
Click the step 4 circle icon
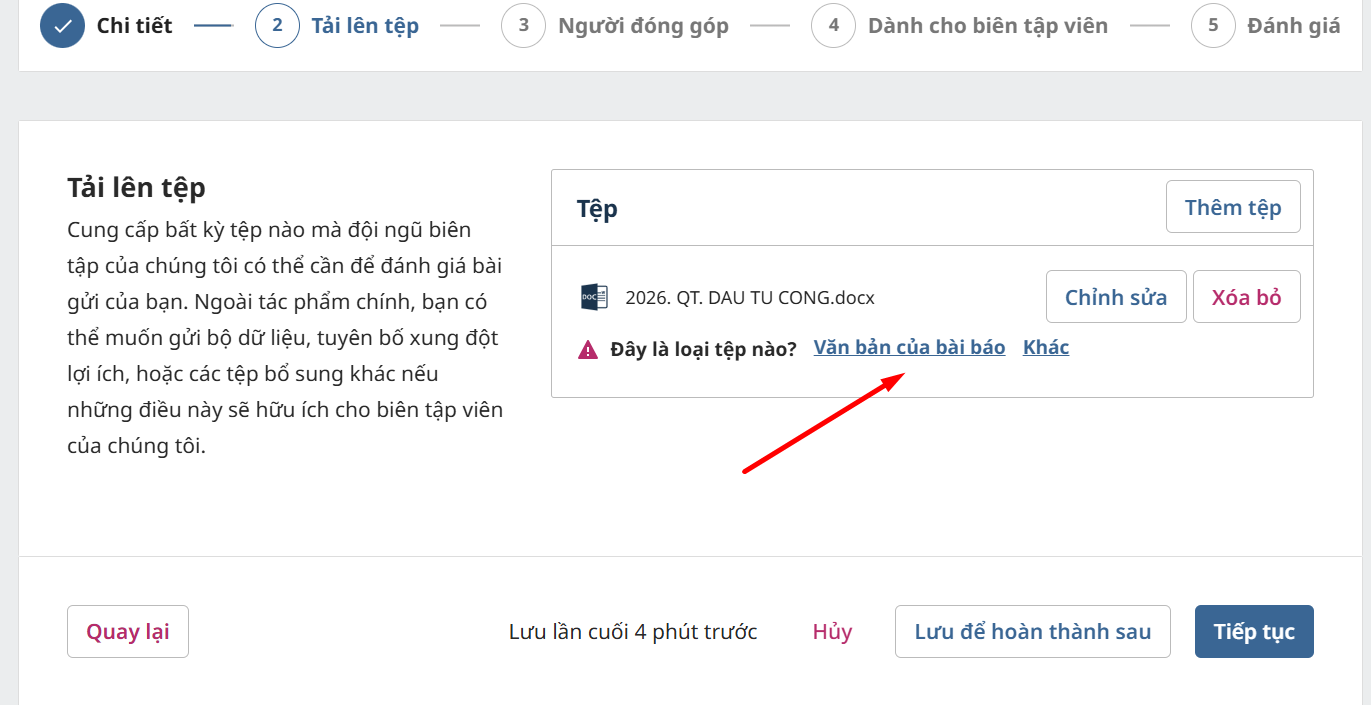(833, 26)
